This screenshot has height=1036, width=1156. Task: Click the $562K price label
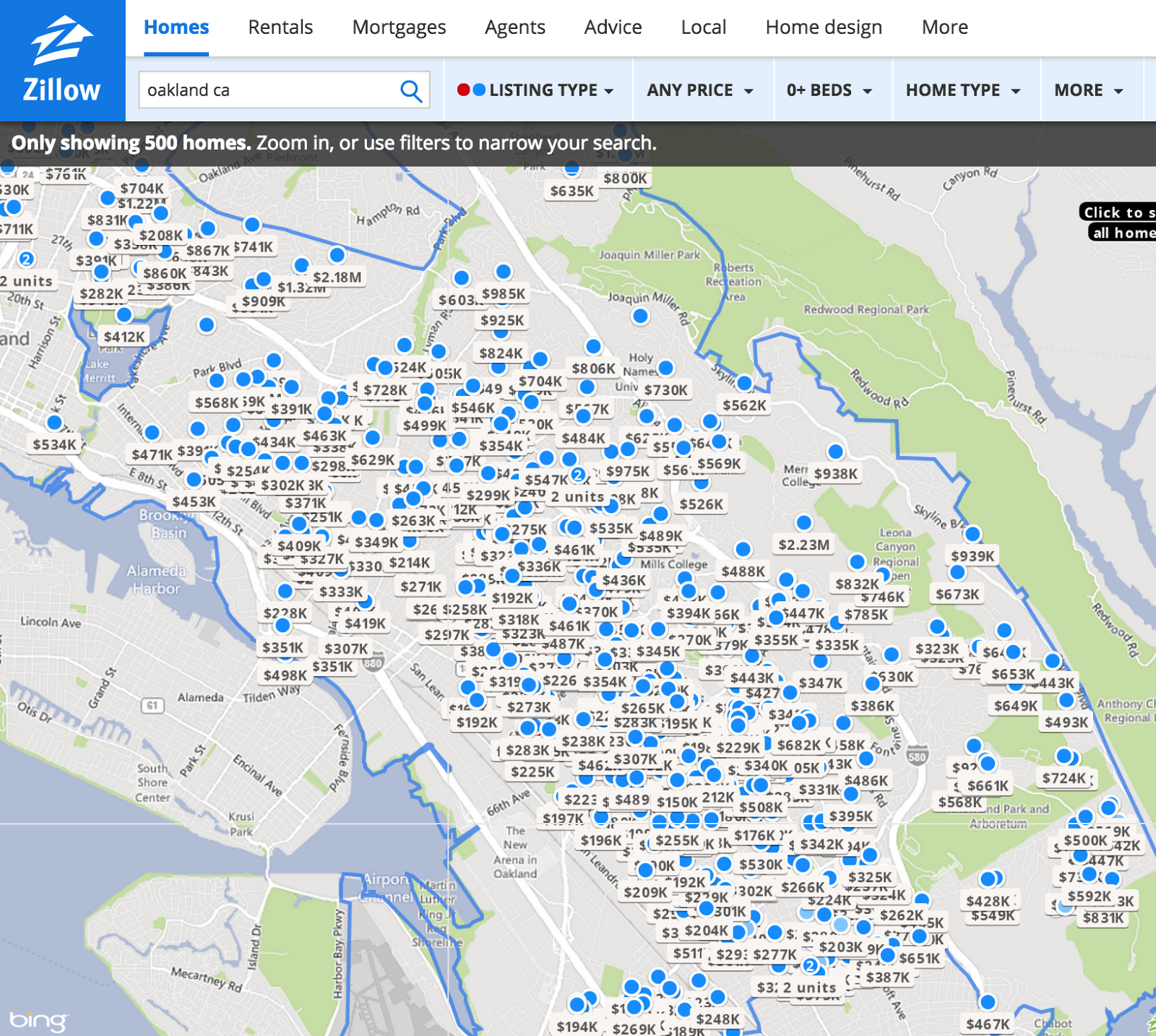click(x=744, y=405)
